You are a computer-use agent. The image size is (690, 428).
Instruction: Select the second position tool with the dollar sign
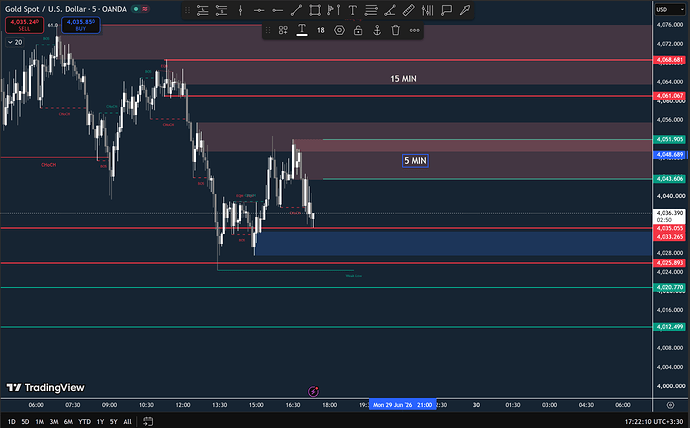[221, 10]
